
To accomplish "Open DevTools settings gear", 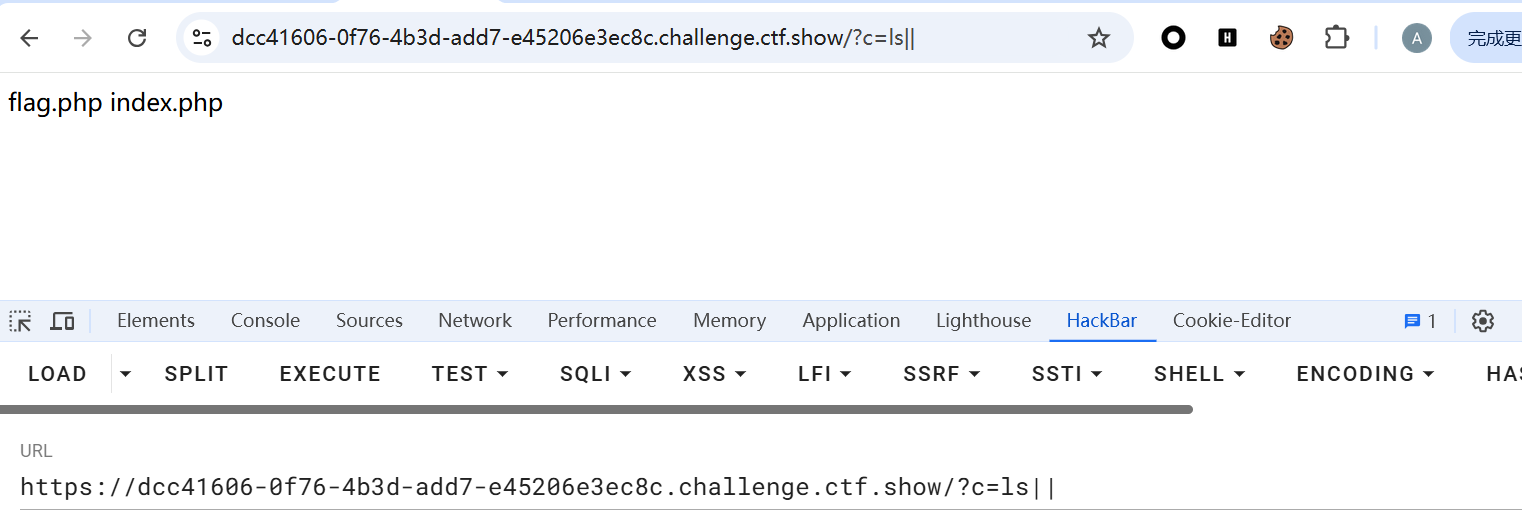I will (x=1483, y=321).
